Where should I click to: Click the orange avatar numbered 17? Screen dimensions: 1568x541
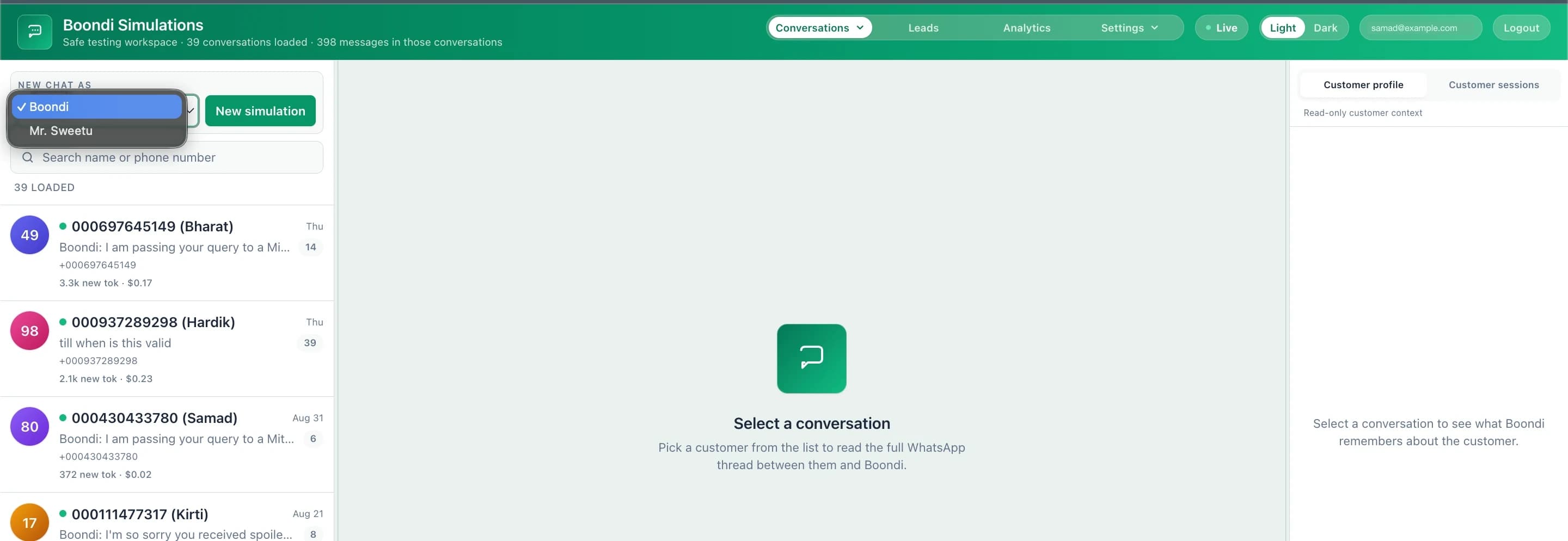29,522
